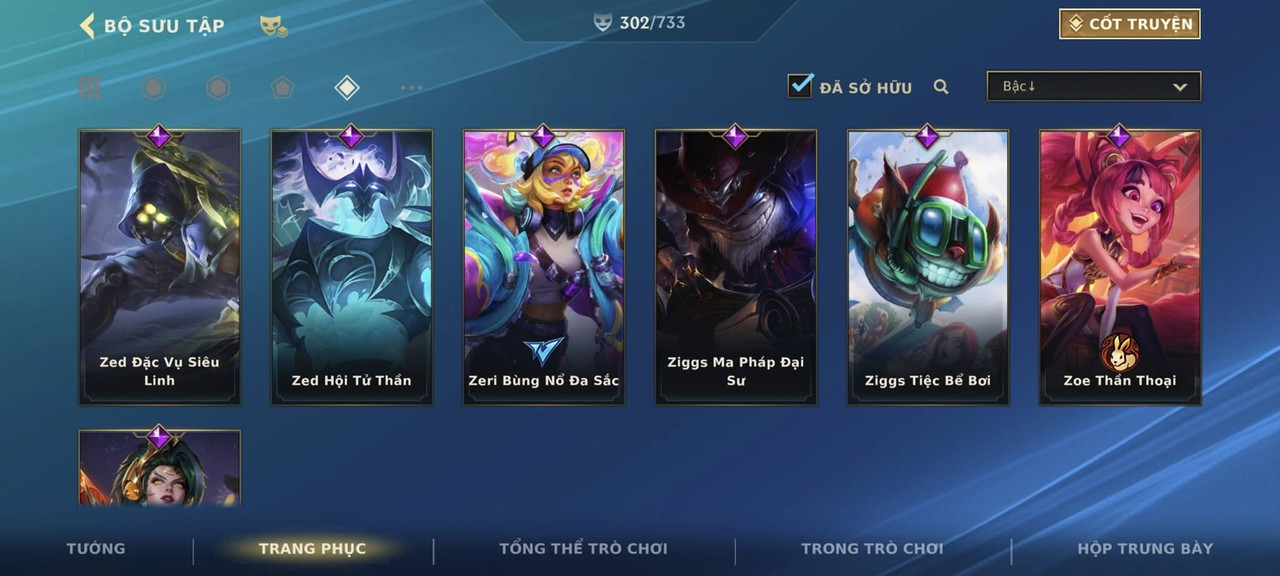Screen dimensions: 1280x576
Task: Uncheck the Đã Sở Hữu checkbox
Action: point(800,86)
